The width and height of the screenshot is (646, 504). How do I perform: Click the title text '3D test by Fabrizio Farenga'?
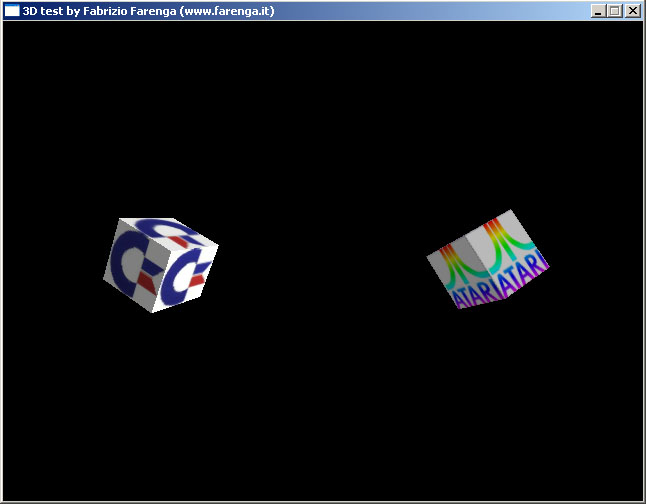pyautogui.click(x=99, y=11)
